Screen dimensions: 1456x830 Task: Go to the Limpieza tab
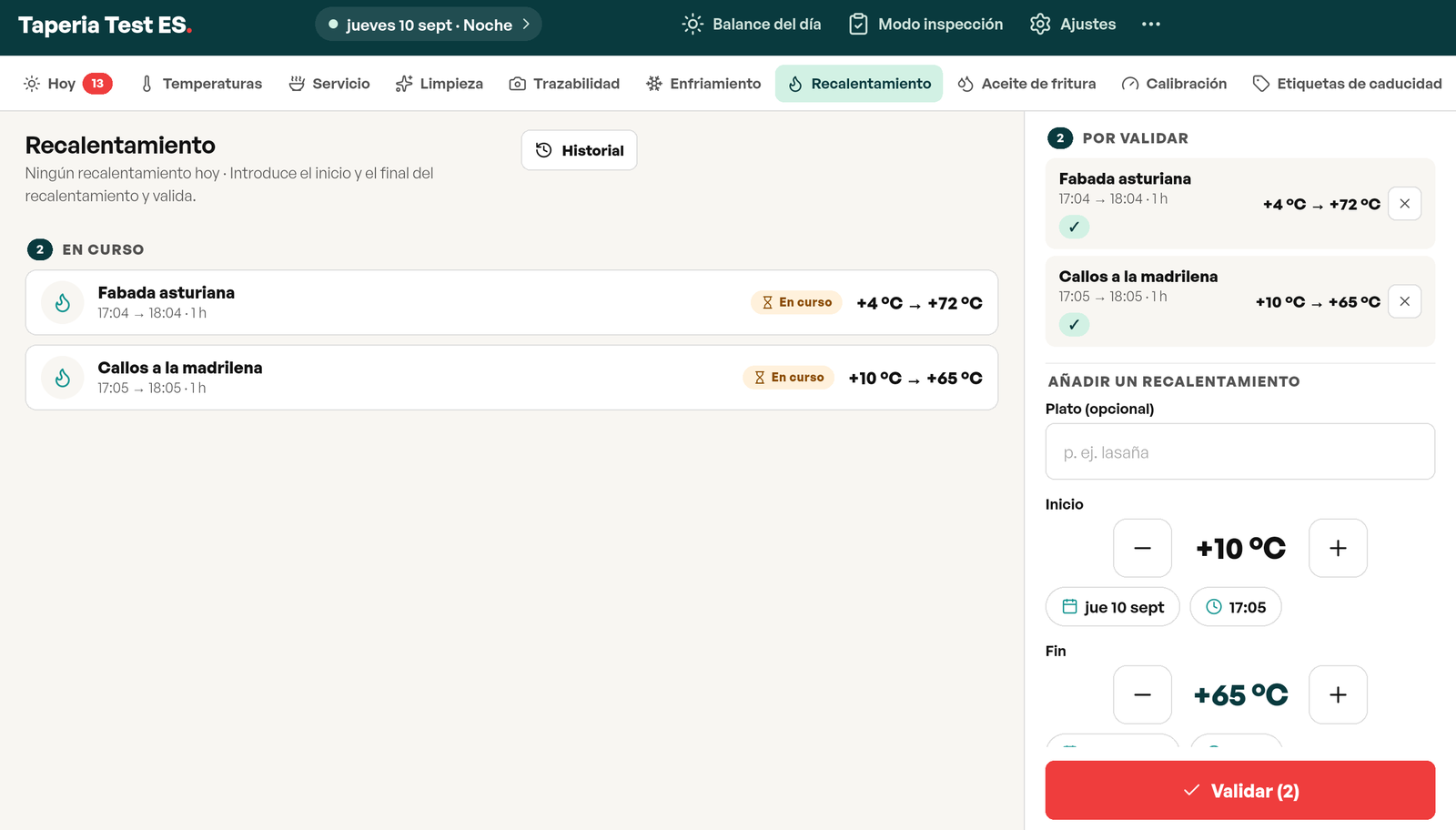pyautogui.click(x=440, y=84)
